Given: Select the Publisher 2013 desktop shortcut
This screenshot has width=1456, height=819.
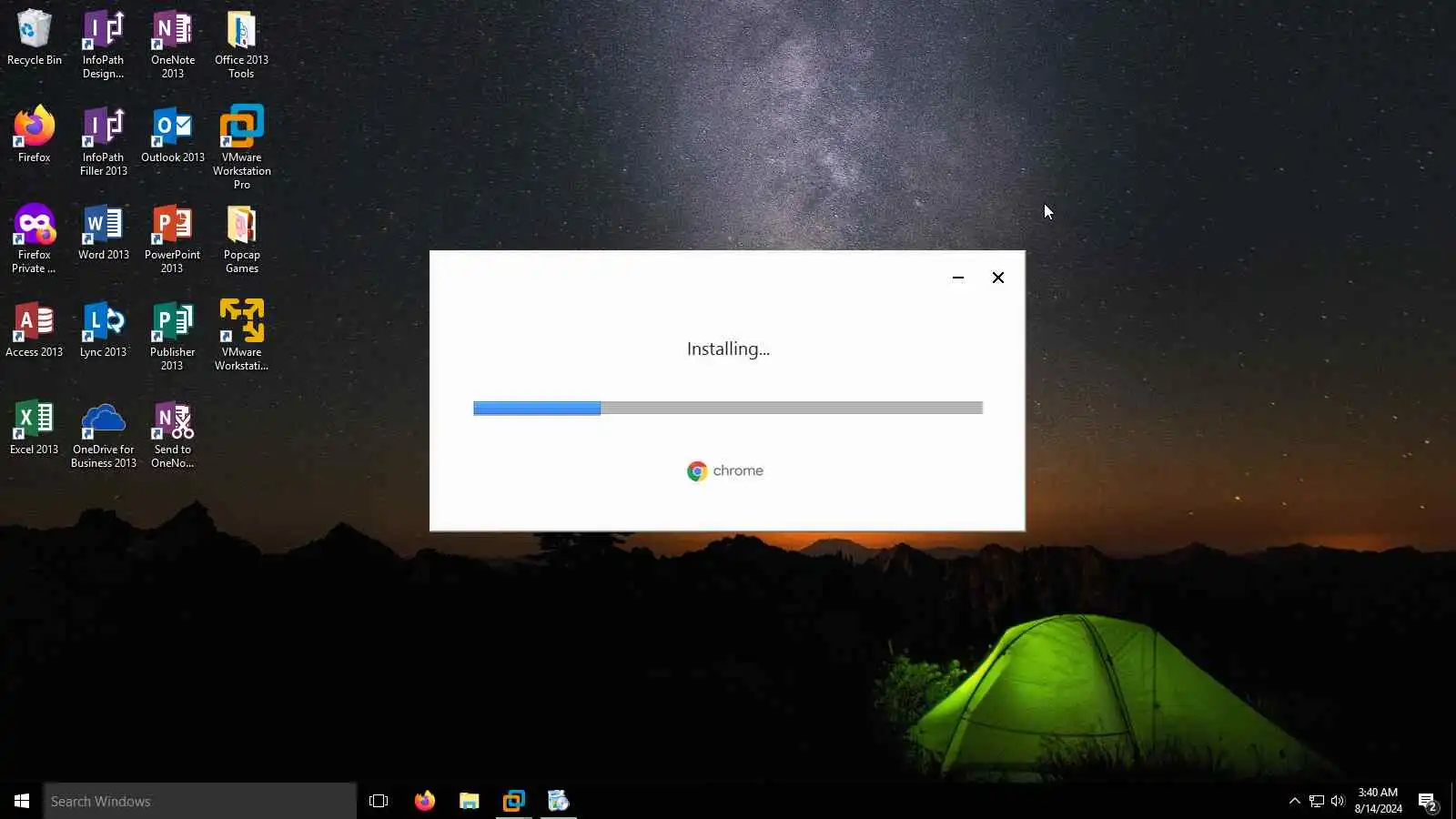Looking at the screenshot, I should (172, 336).
